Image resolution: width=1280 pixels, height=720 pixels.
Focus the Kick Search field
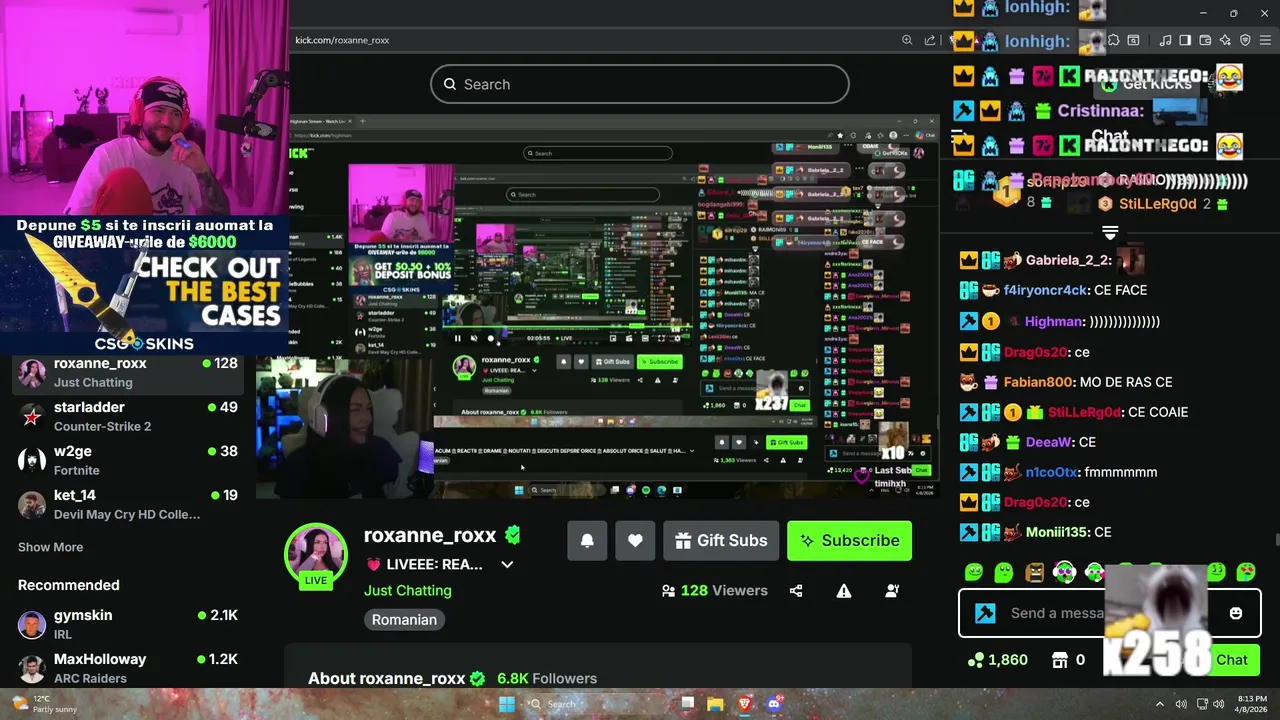coord(640,84)
